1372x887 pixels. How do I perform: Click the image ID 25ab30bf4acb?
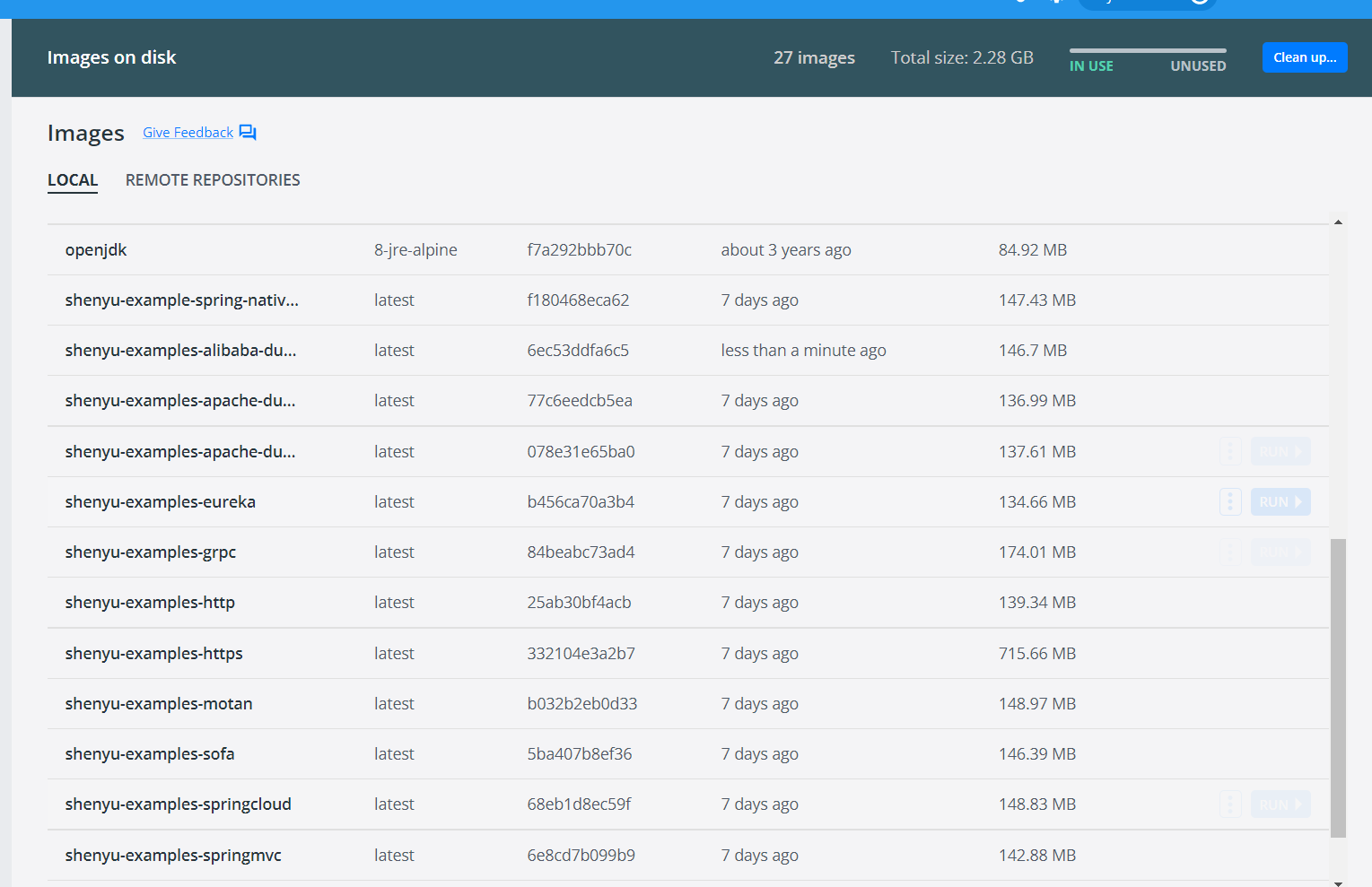point(579,603)
